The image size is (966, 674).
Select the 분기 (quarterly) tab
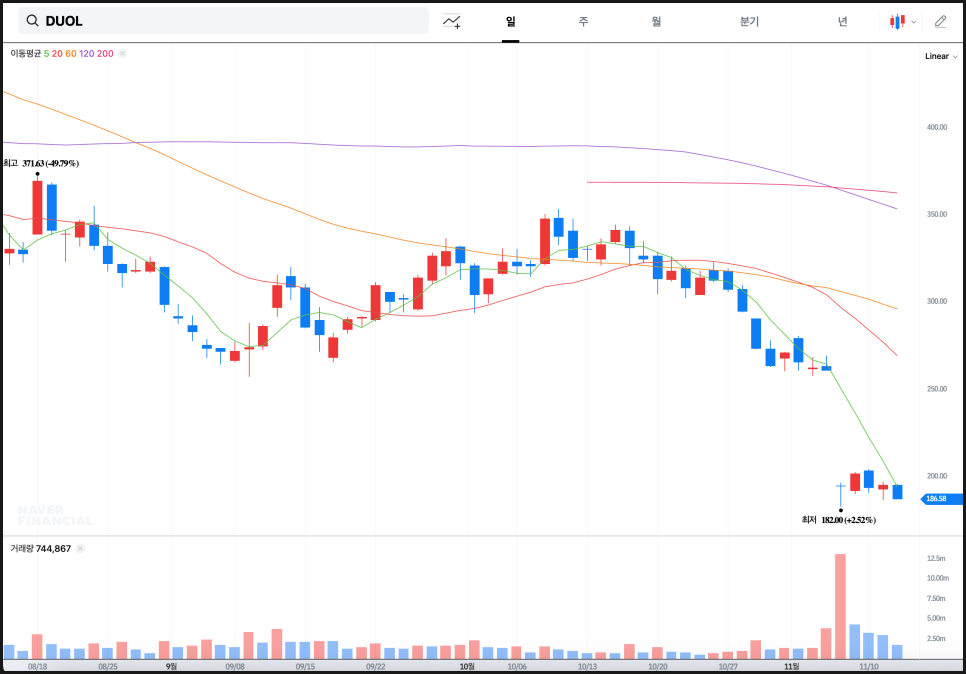pos(749,21)
